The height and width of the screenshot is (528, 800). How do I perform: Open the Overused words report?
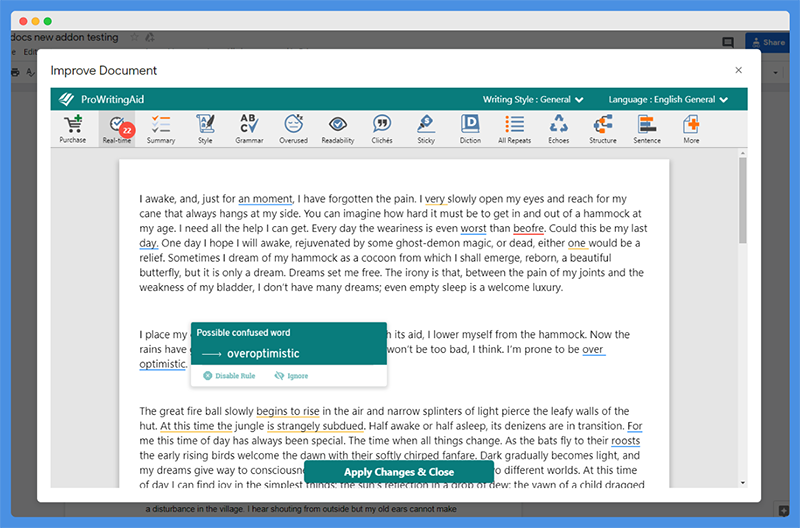(293, 129)
